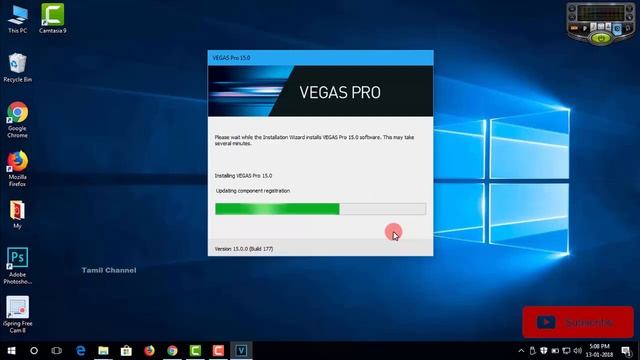The width and height of the screenshot is (640, 360).
Task: Click the clock showing 5:08 PM
Action: (599, 351)
